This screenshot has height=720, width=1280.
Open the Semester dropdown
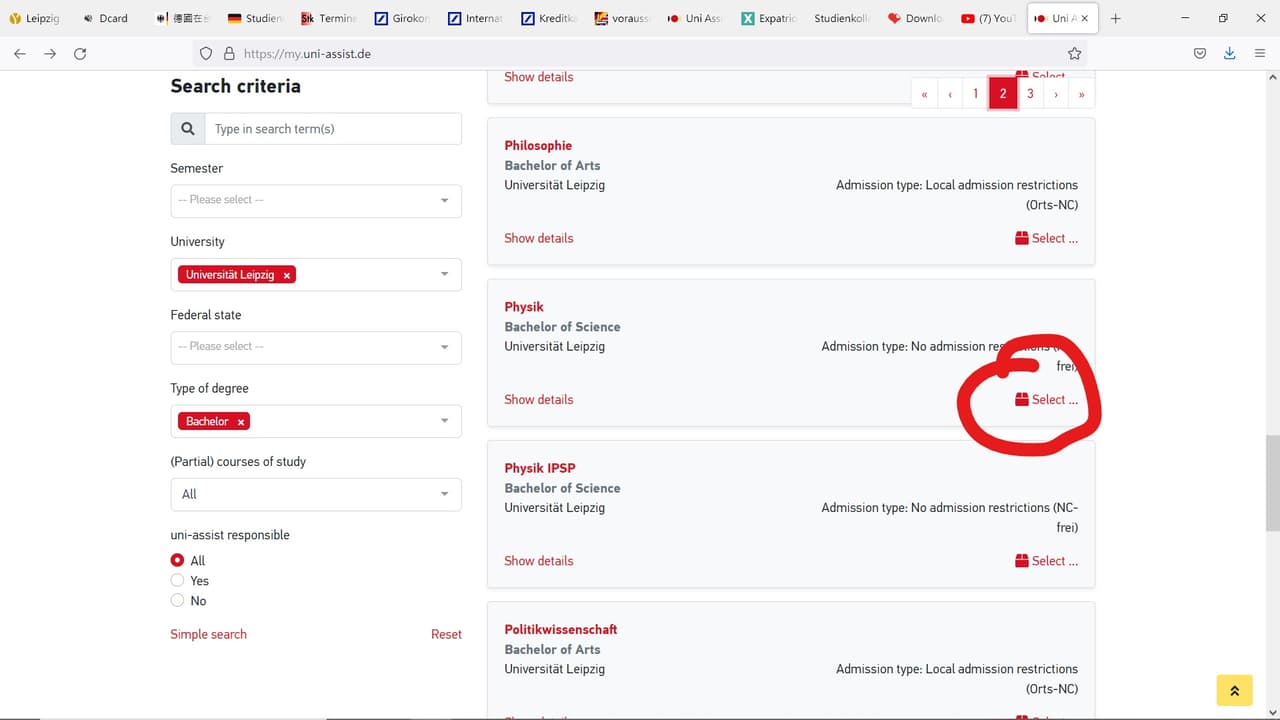(316, 201)
